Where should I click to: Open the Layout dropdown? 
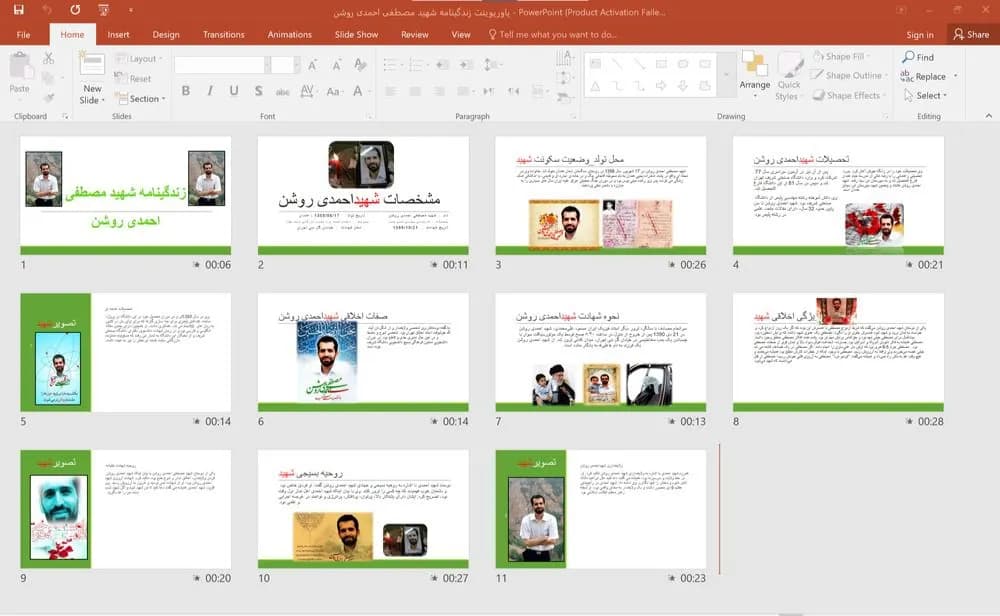[x=138, y=59]
